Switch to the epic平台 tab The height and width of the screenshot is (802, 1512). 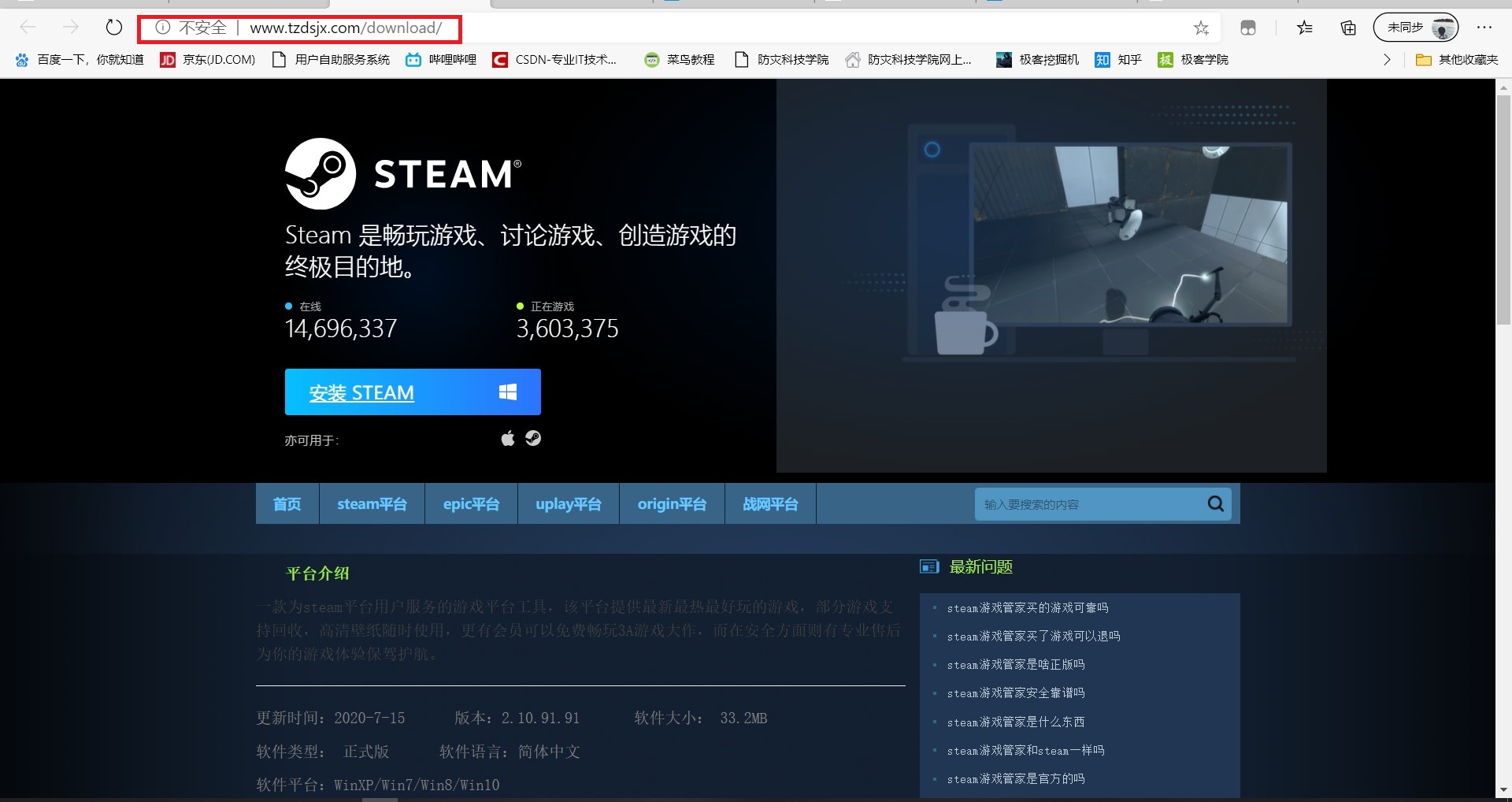(x=471, y=504)
